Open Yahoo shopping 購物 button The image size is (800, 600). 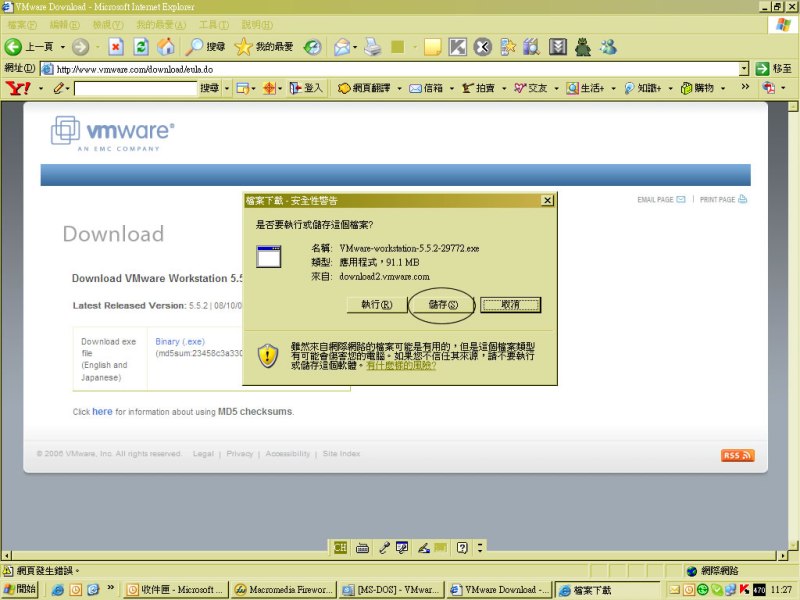click(x=698, y=88)
